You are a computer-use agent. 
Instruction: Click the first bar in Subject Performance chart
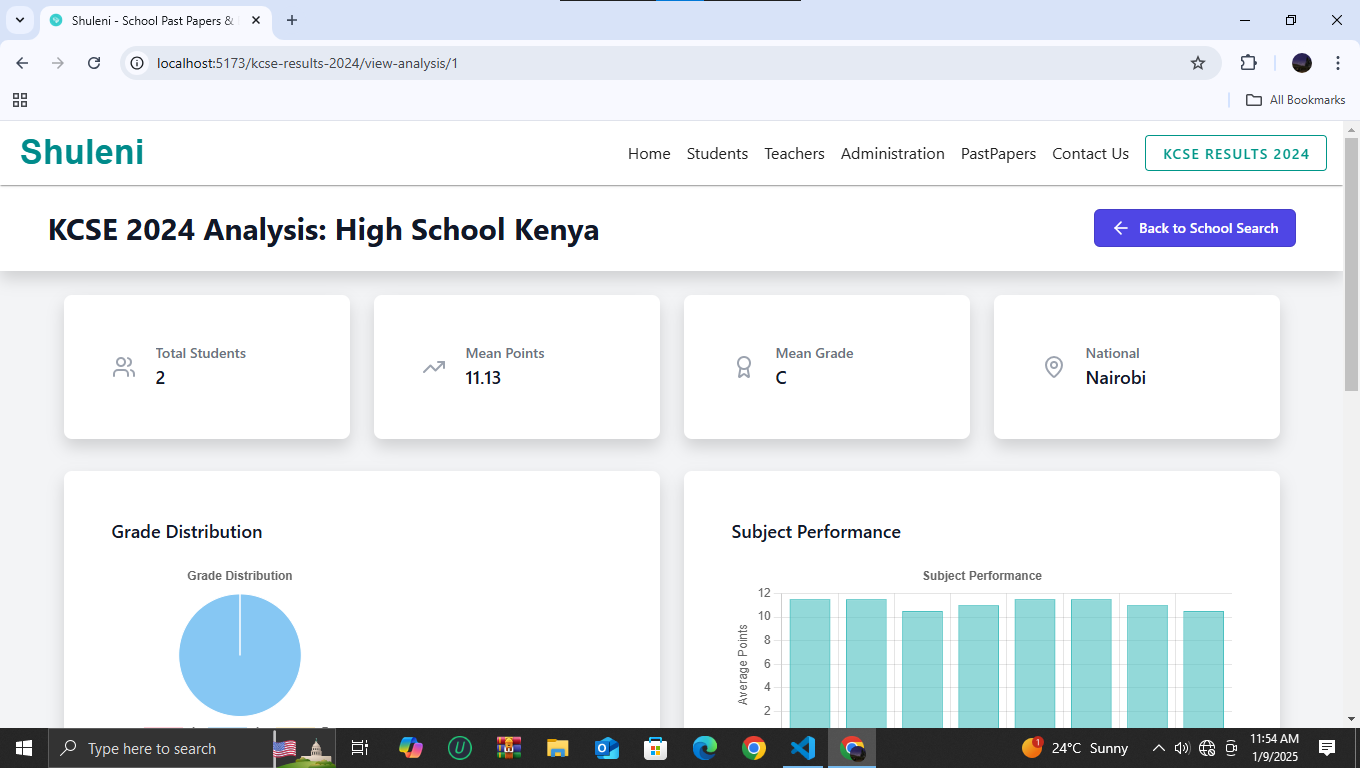coord(810,663)
